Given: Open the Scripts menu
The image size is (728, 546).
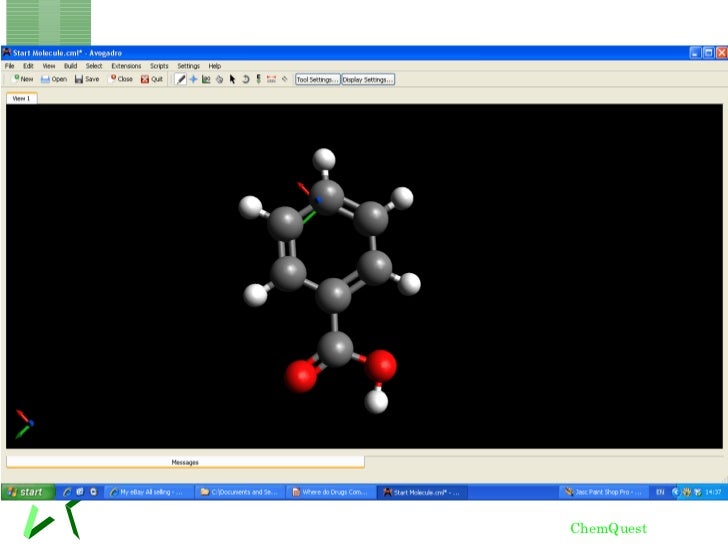Looking at the screenshot, I should [x=159, y=66].
